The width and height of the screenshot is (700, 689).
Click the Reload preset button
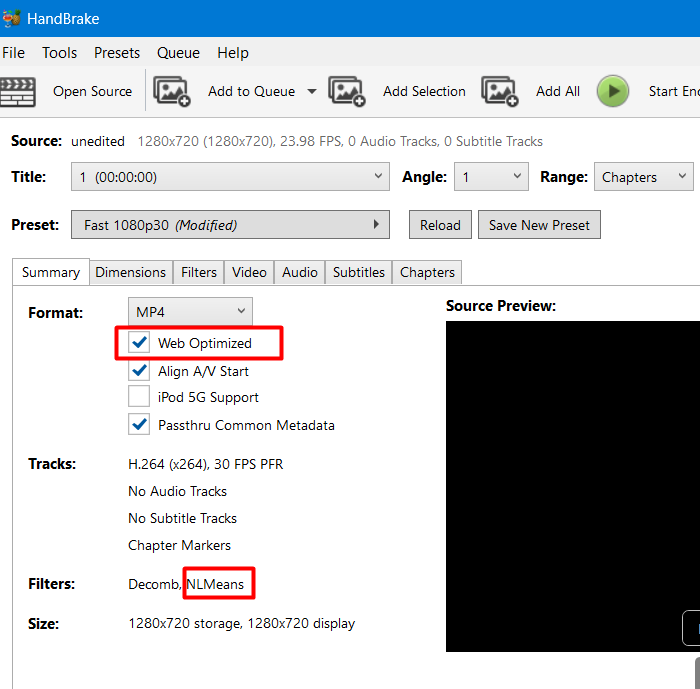tap(440, 225)
